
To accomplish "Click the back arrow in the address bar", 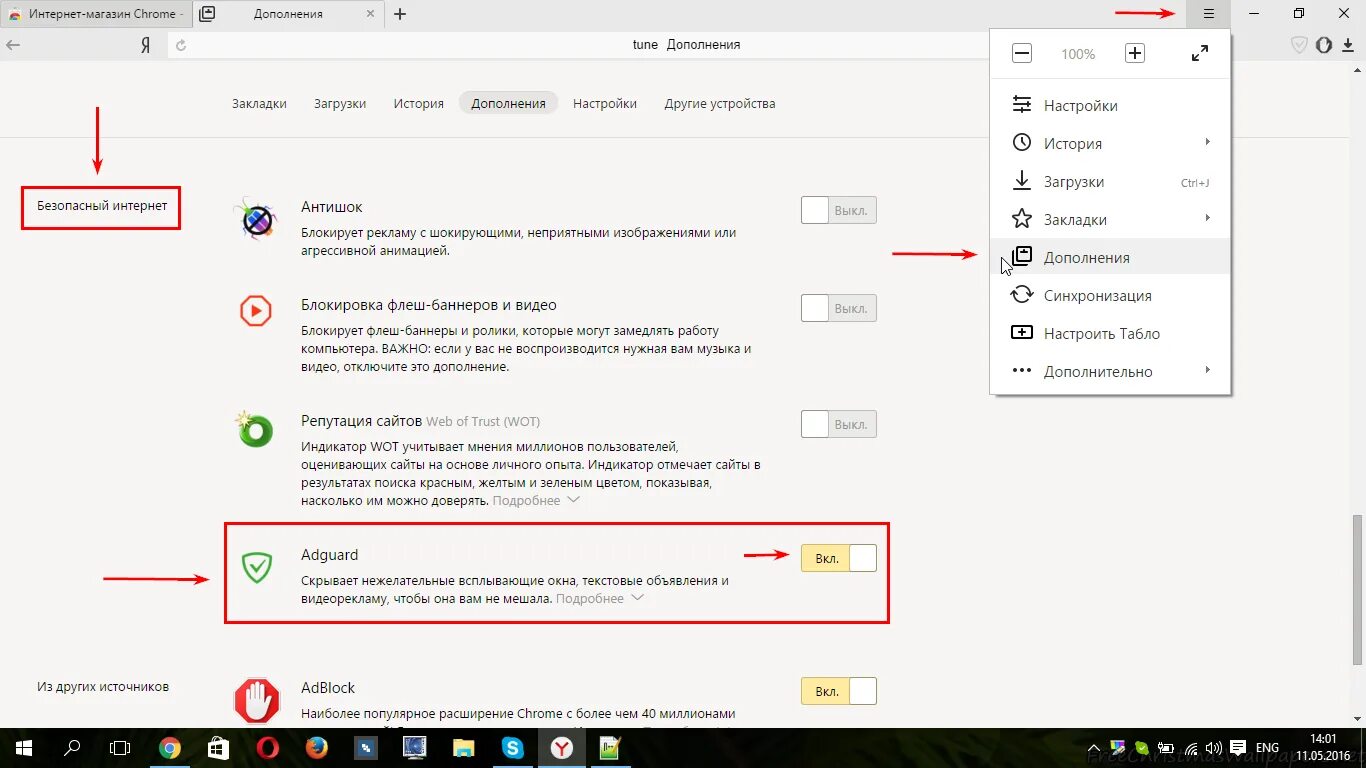I will pos(14,45).
